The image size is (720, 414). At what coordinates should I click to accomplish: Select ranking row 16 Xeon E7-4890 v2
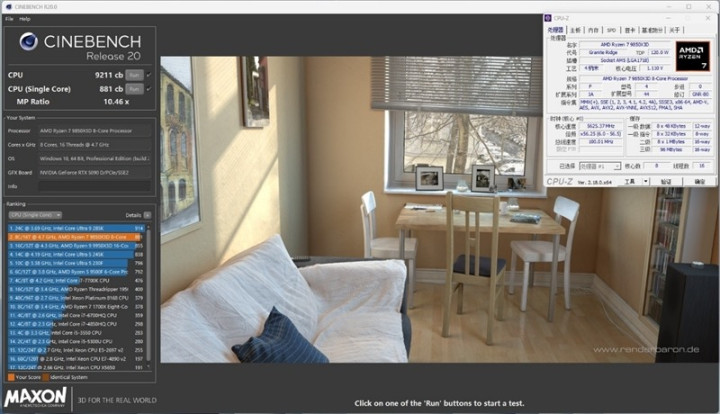click(x=76, y=359)
